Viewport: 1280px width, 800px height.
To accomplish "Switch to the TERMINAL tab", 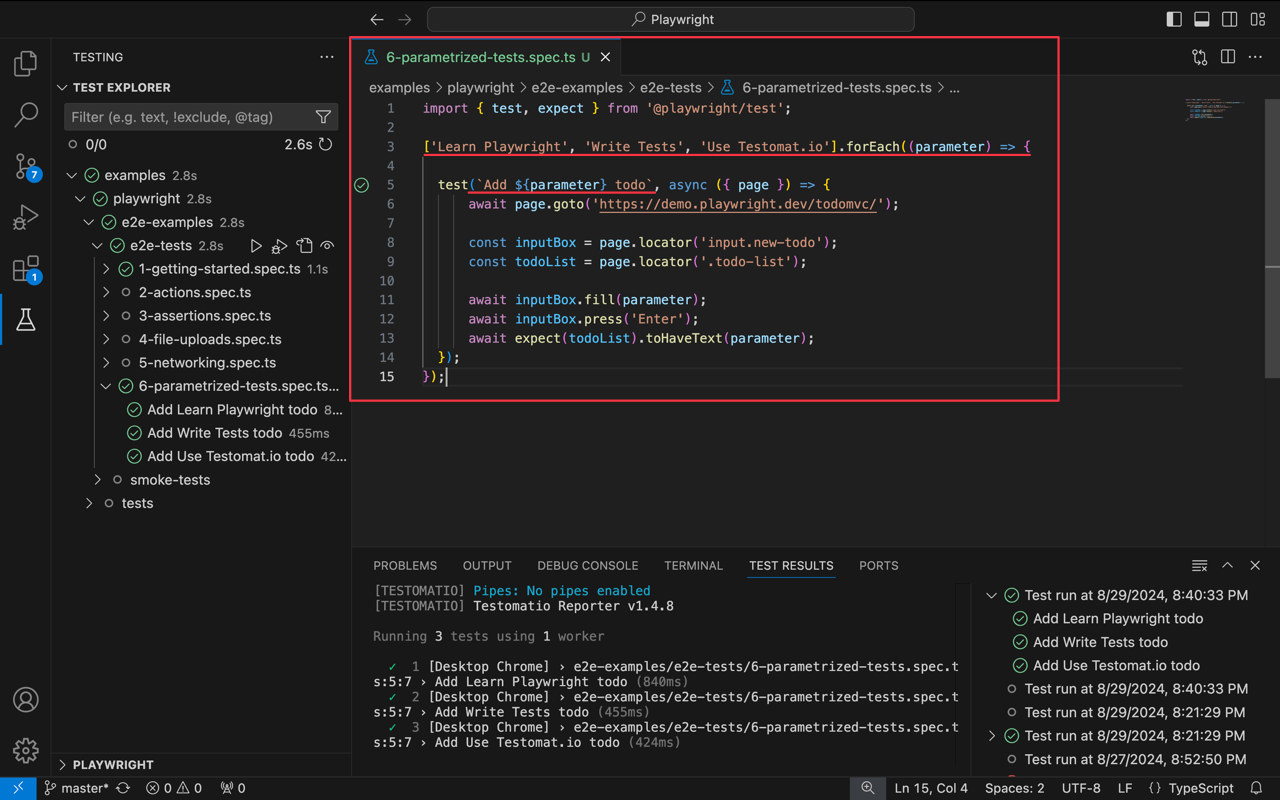I will 693,566.
